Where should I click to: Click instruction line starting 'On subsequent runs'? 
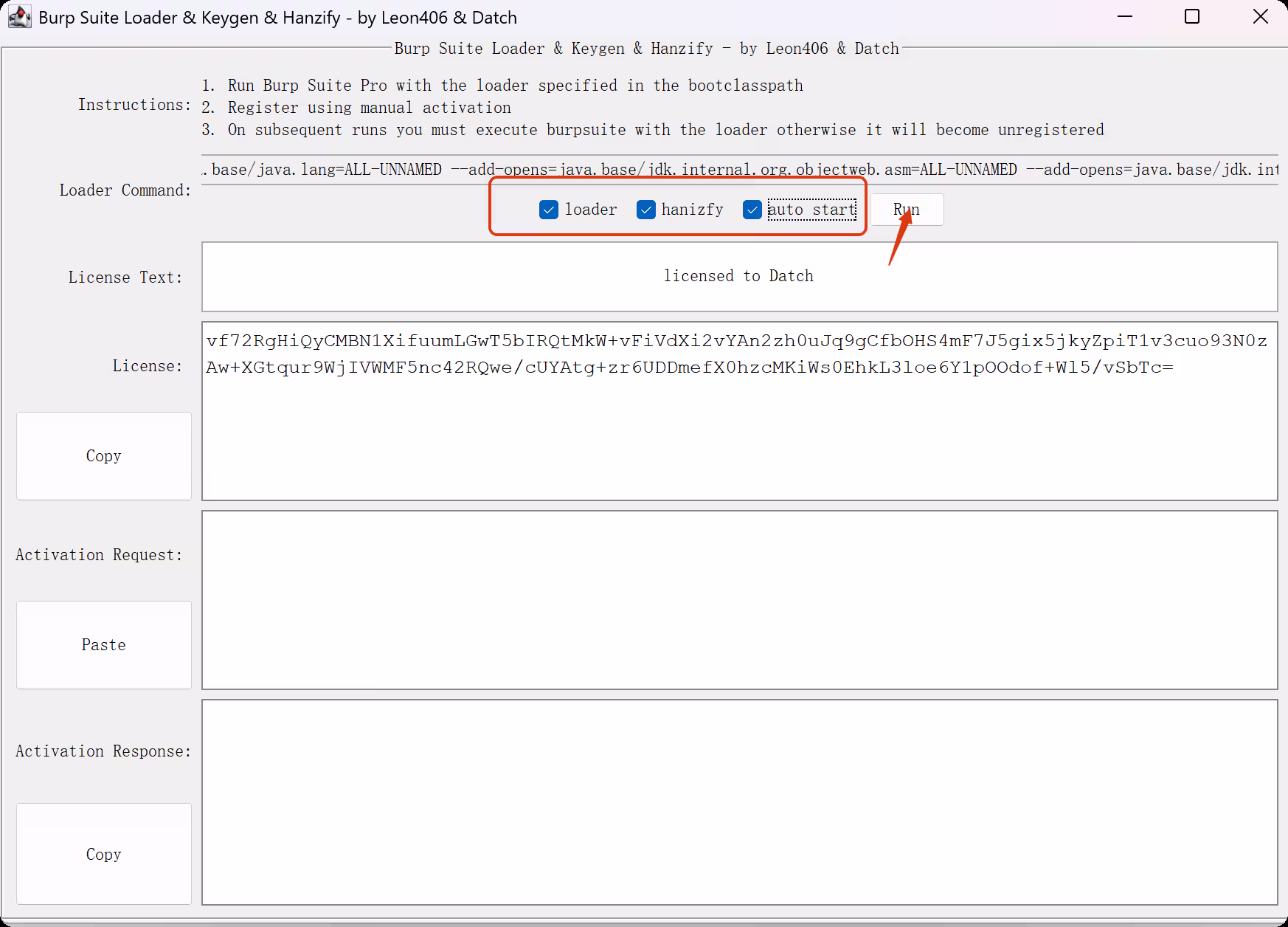653,130
